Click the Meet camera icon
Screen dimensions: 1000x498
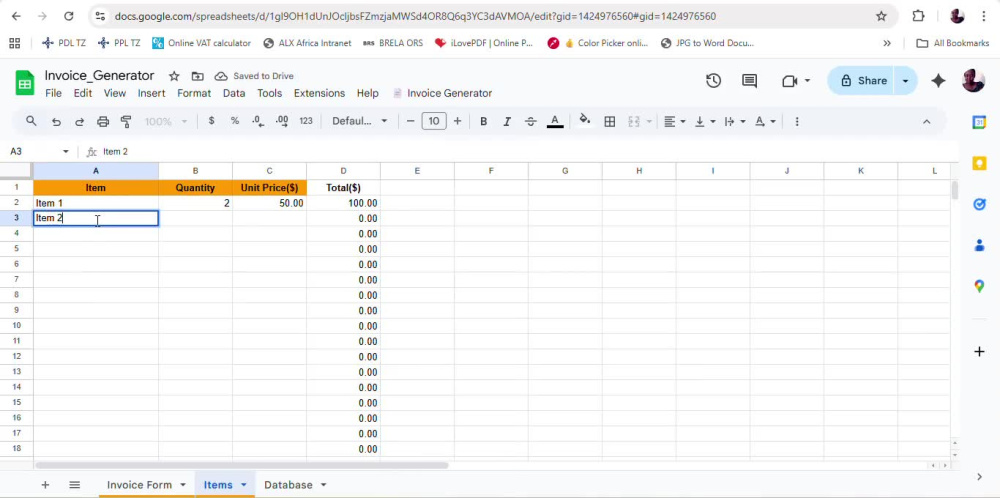point(790,80)
